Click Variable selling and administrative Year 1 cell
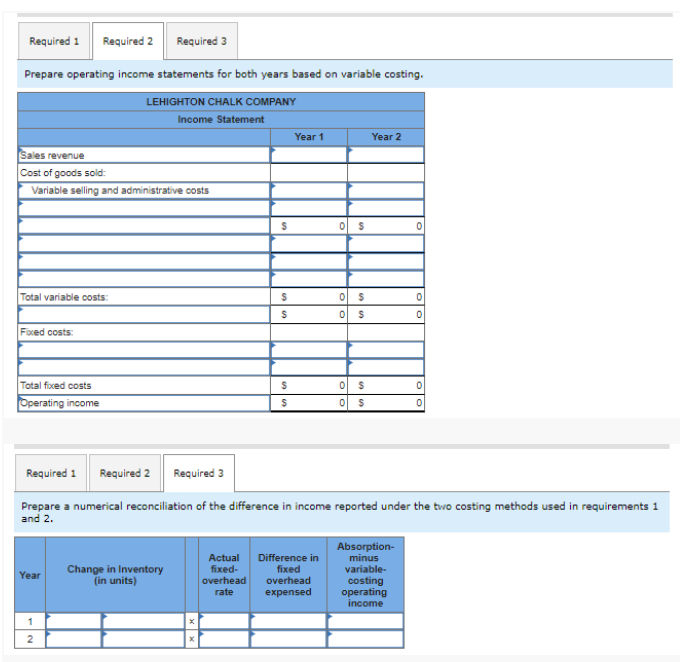680x662 pixels. tap(309, 190)
